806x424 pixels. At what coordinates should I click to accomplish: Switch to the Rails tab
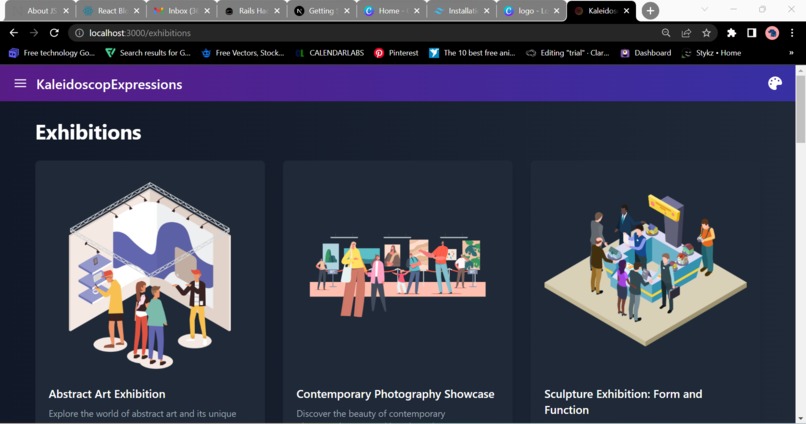tap(253, 11)
